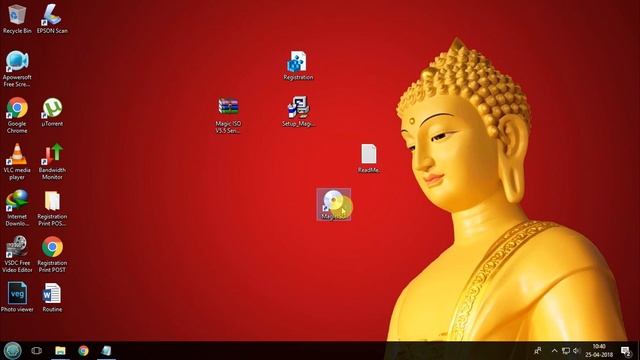The height and width of the screenshot is (360, 640).
Task: Open the Action Center notifications icon
Action: click(626, 351)
